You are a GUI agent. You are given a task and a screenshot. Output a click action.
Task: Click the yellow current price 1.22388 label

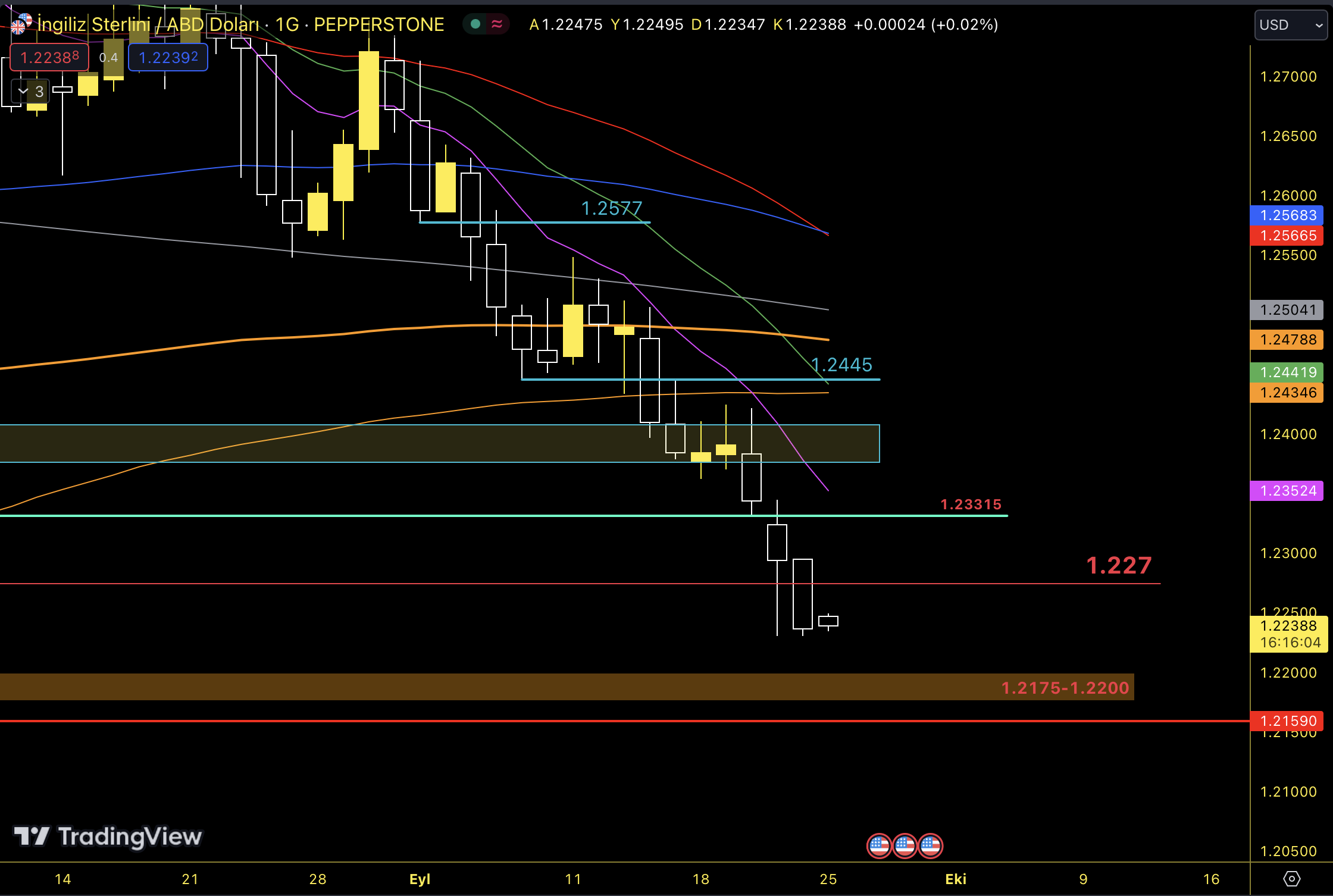pos(1288,626)
